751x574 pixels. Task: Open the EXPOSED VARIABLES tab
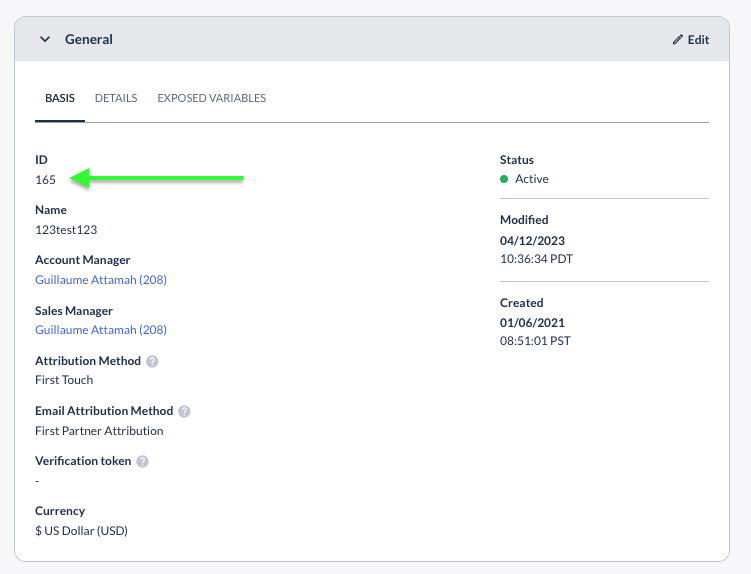pos(212,98)
